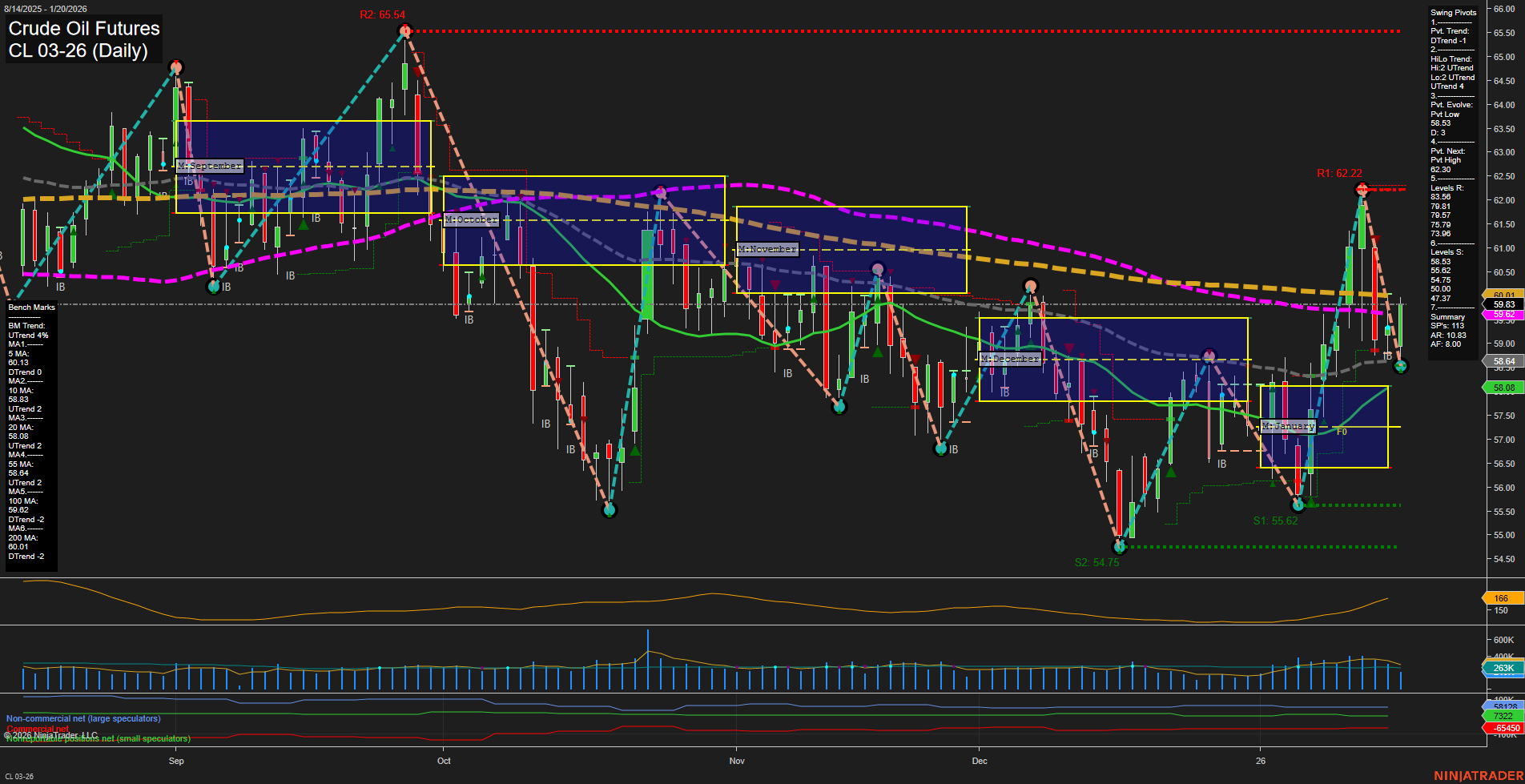Viewport: 1525px width, 784px height.
Task: Select the teal circle marker at the R1 62.22 swing high
Action: pyautogui.click(x=1362, y=190)
